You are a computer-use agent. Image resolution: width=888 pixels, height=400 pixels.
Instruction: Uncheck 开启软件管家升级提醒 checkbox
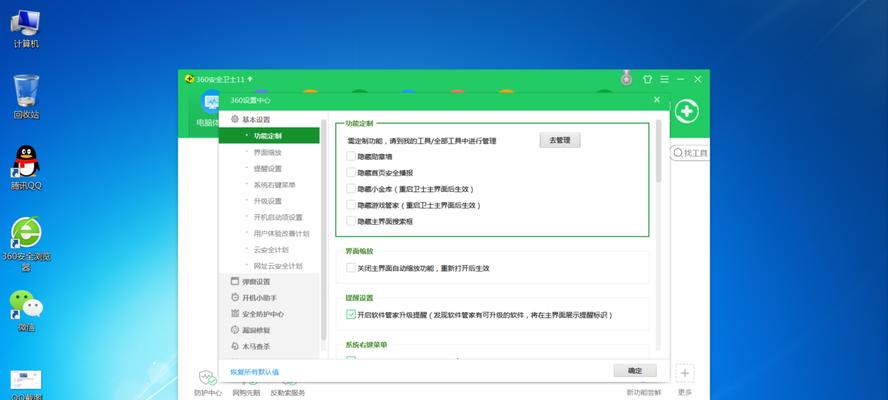351,314
